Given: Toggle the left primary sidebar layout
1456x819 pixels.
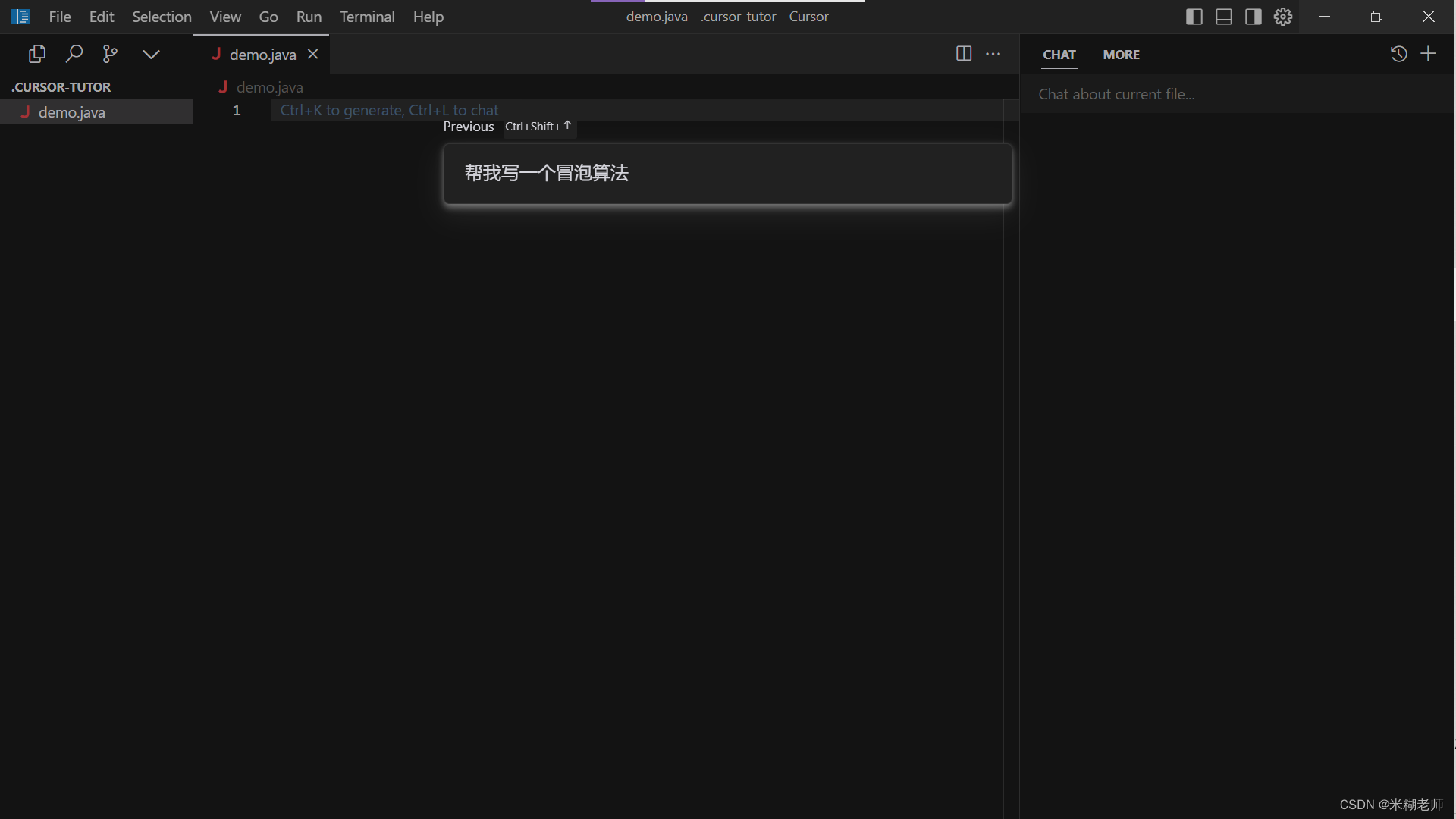Looking at the screenshot, I should point(1194,17).
